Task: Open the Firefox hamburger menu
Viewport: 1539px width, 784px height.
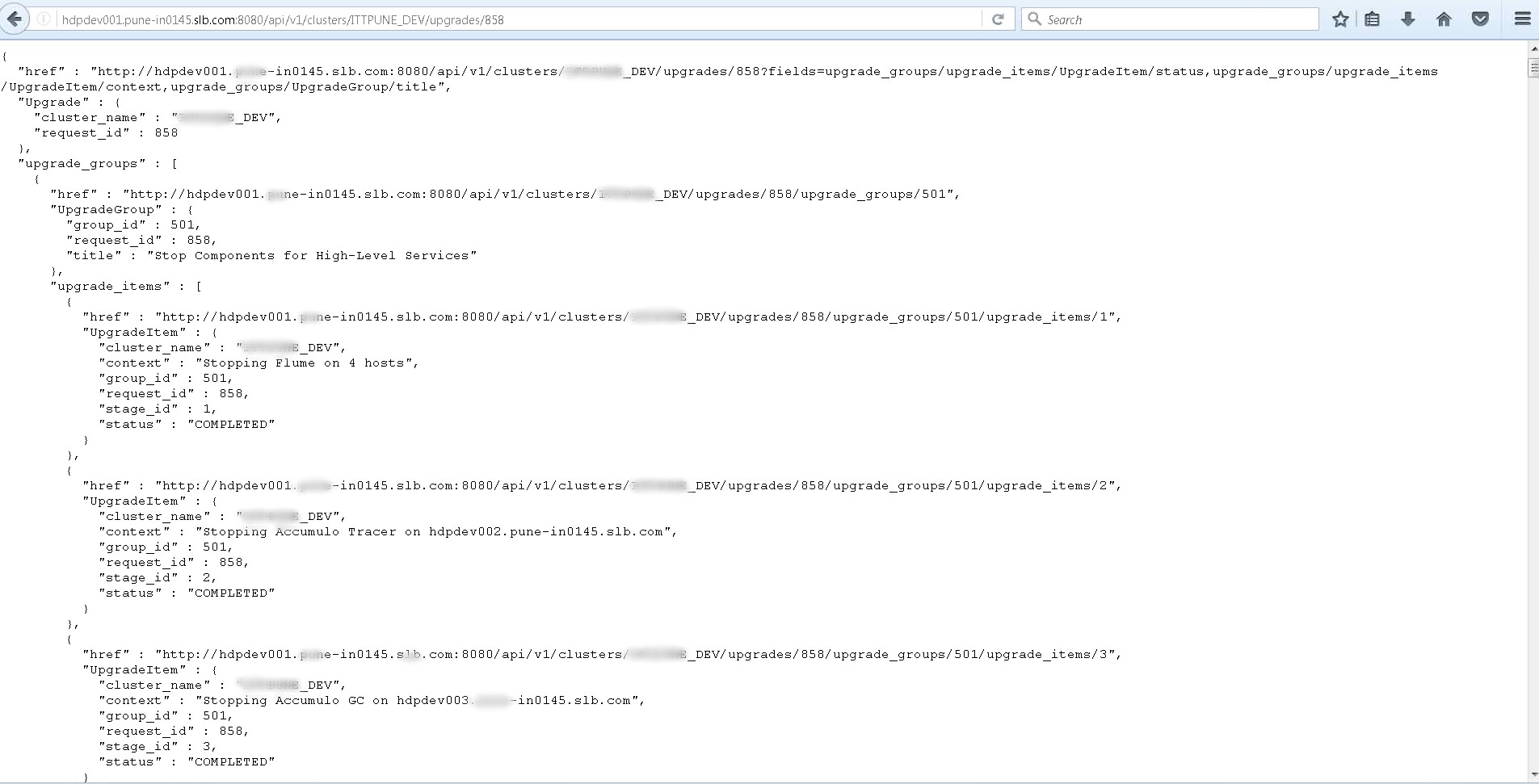Action: [x=1522, y=19]
